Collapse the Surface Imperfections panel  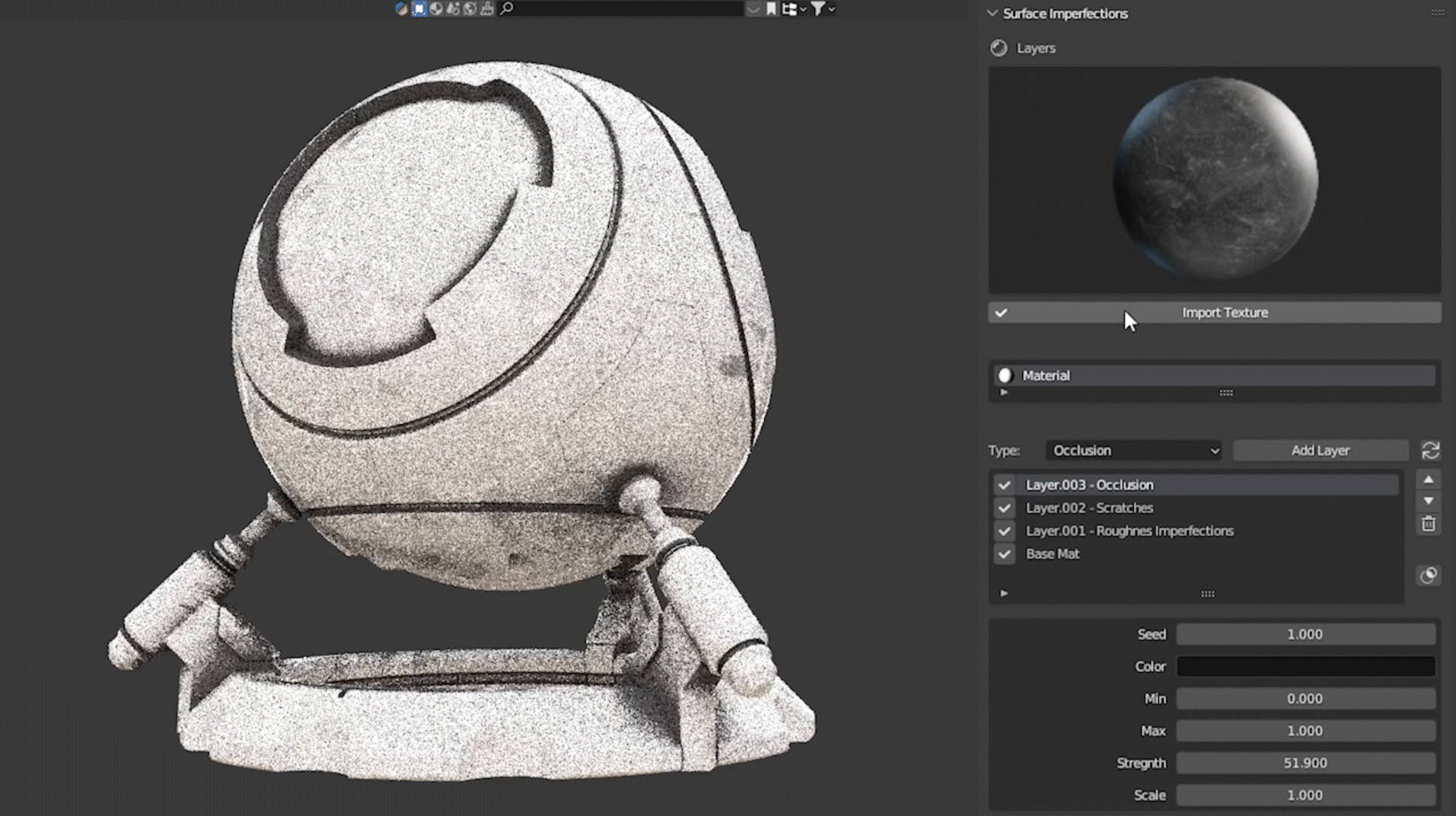pos(992,13)
